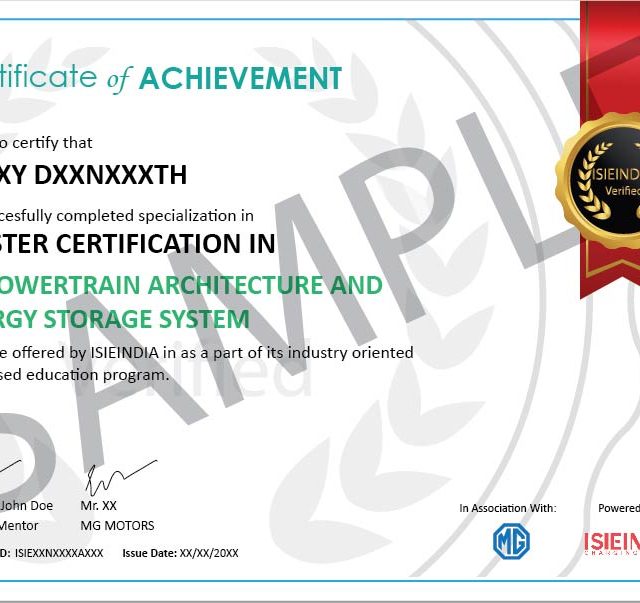Click the signature above Mr. XX
Viewport: 640px width, 603px height.
(x=121, y=478)
